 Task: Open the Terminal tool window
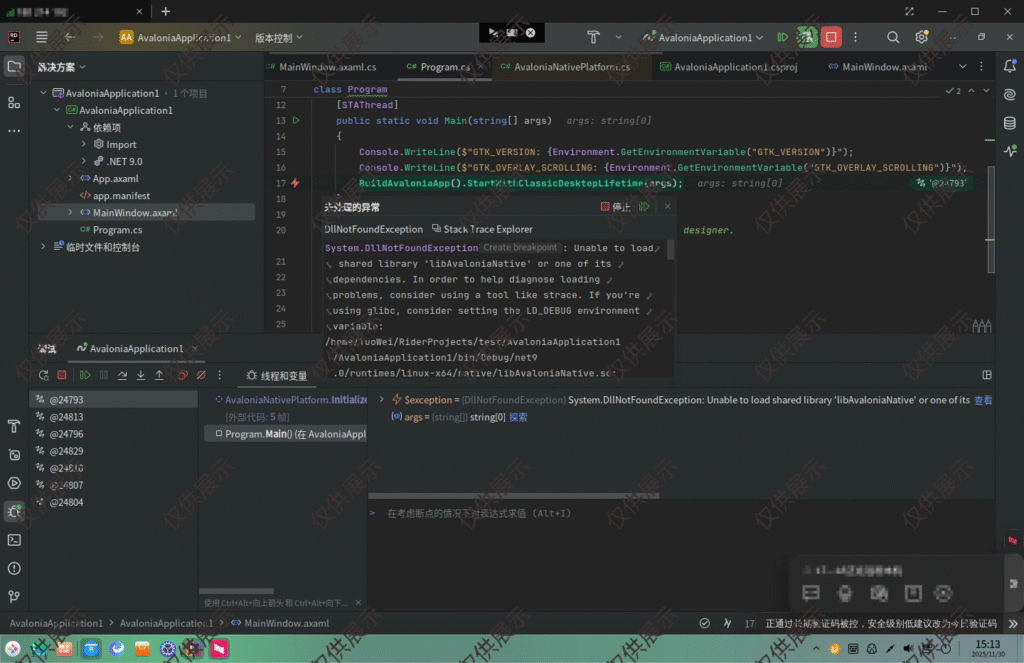click(14, 540)
